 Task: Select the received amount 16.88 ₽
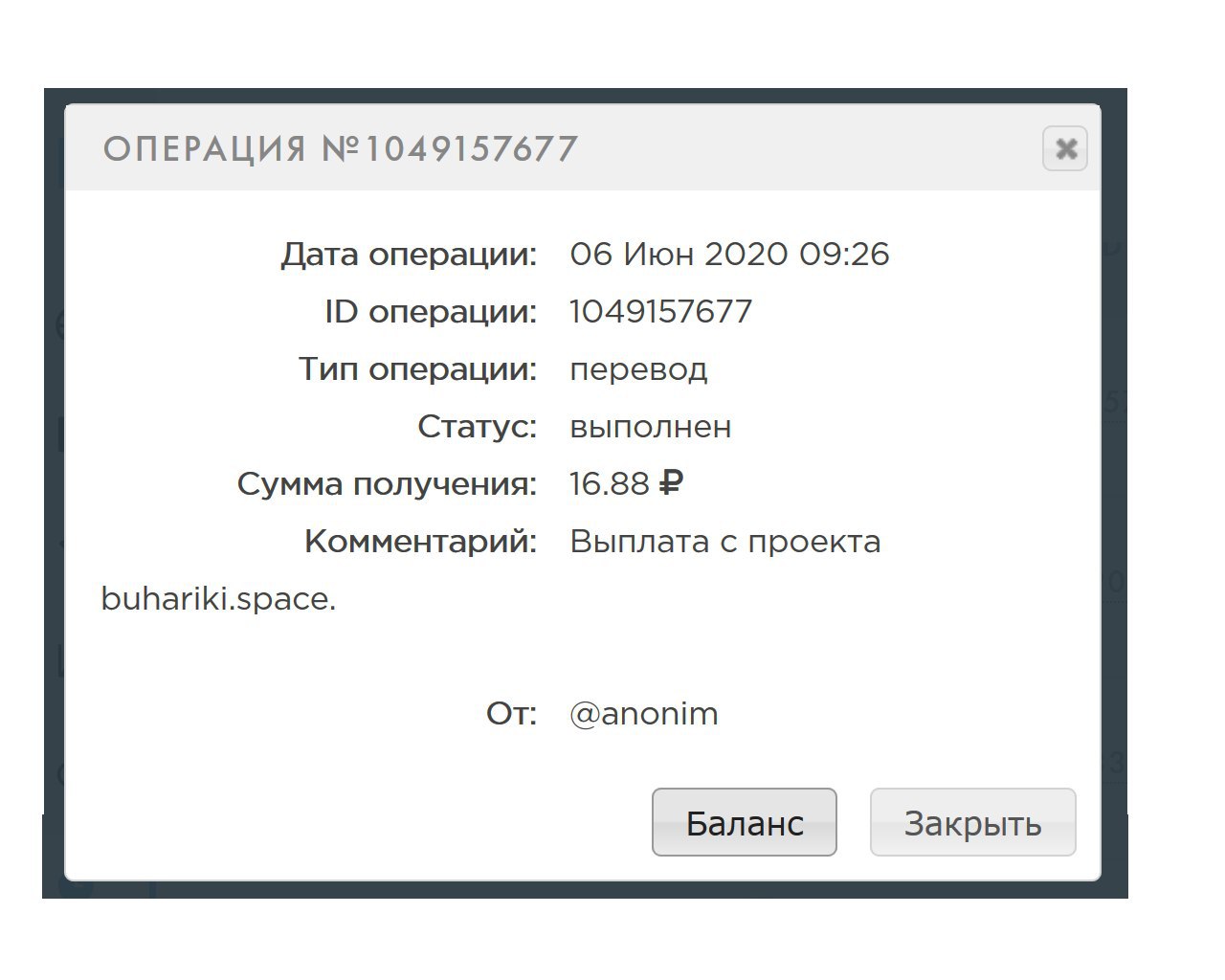[x=627, y=484]
